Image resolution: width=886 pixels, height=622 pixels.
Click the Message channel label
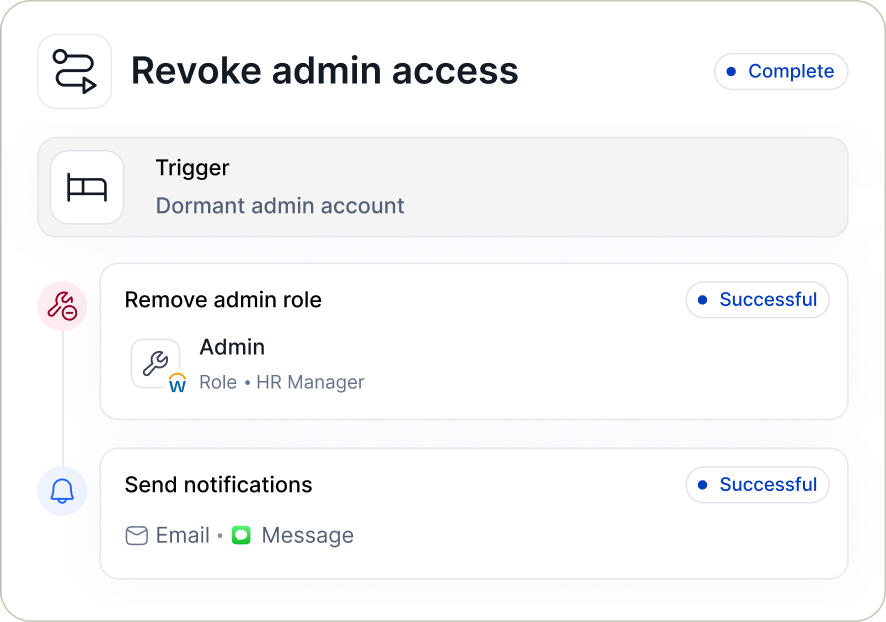click(x=308, y=536)
